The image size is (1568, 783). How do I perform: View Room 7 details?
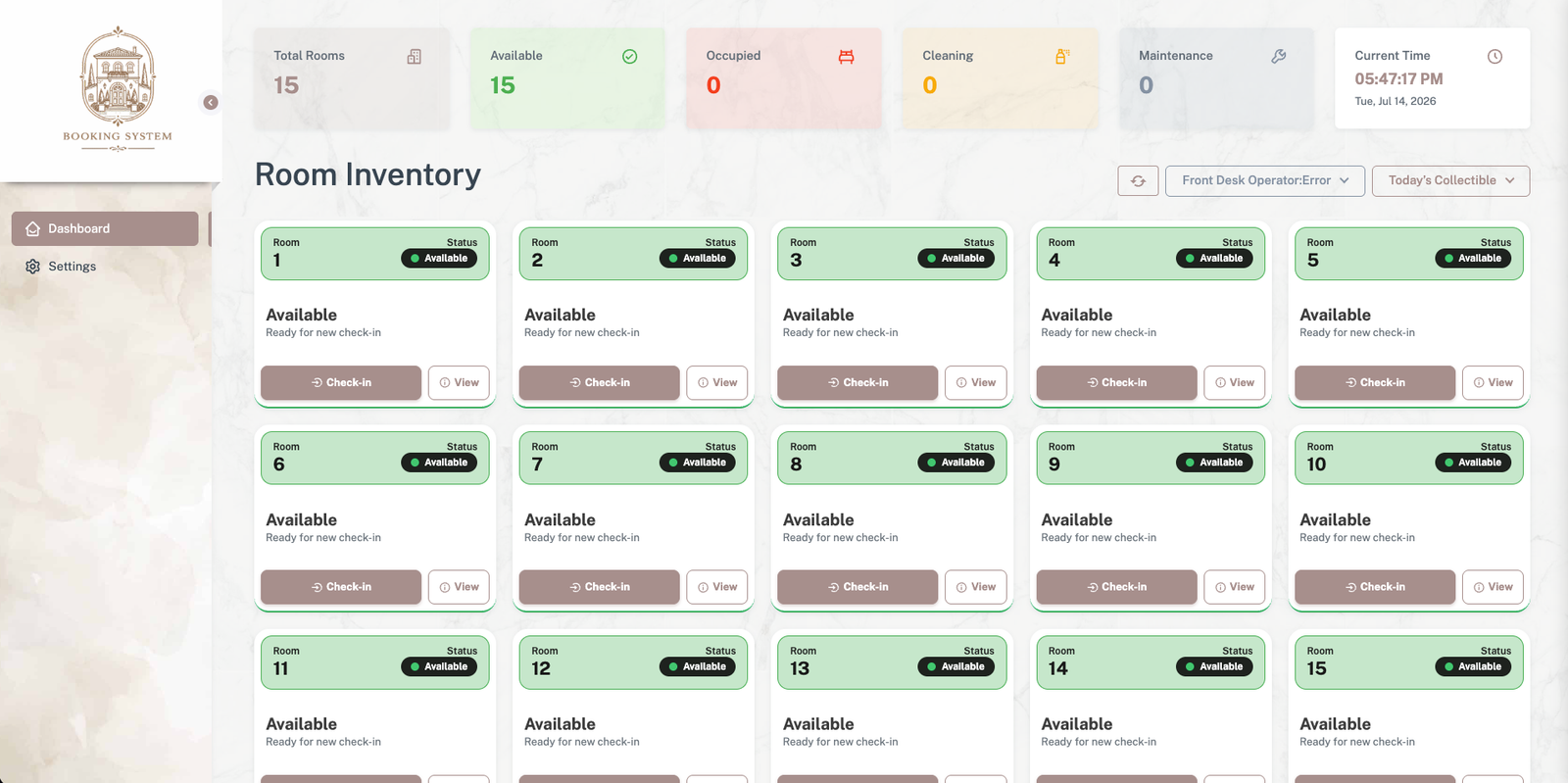coord(717,587)
